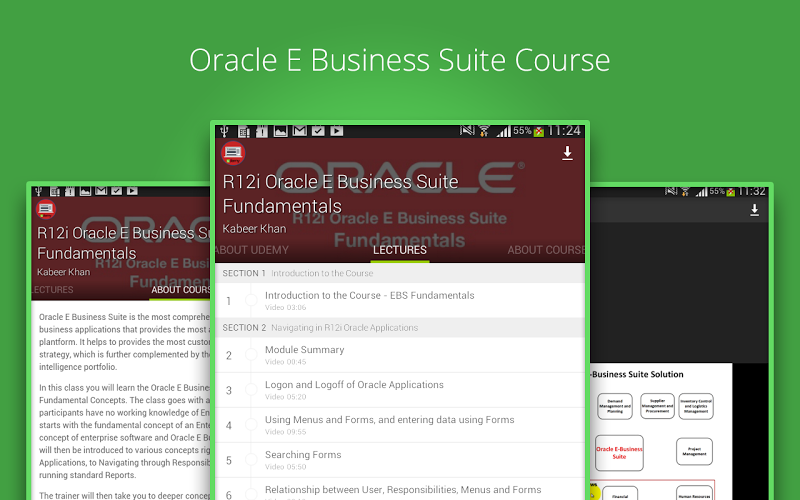Tap course title in center phone header
This screenshot has width=800, height=500.
pyautogui.click(x=340, y=194)
